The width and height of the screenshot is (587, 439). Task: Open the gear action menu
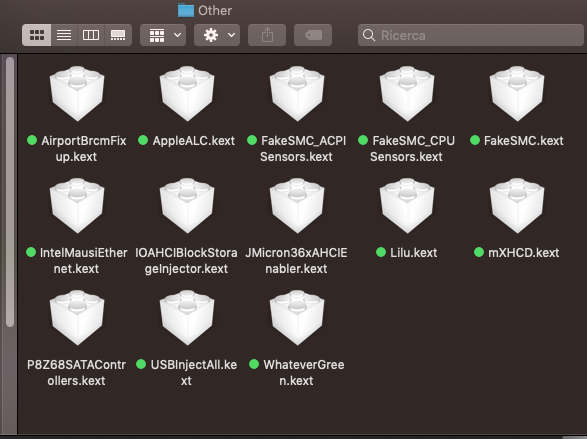coord(217,35)
